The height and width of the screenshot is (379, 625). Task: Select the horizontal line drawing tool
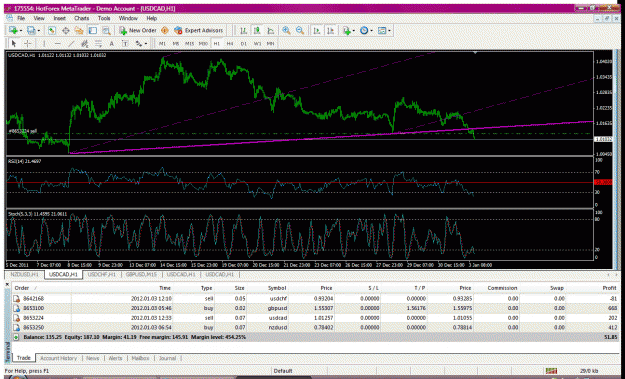coord(58,43)
